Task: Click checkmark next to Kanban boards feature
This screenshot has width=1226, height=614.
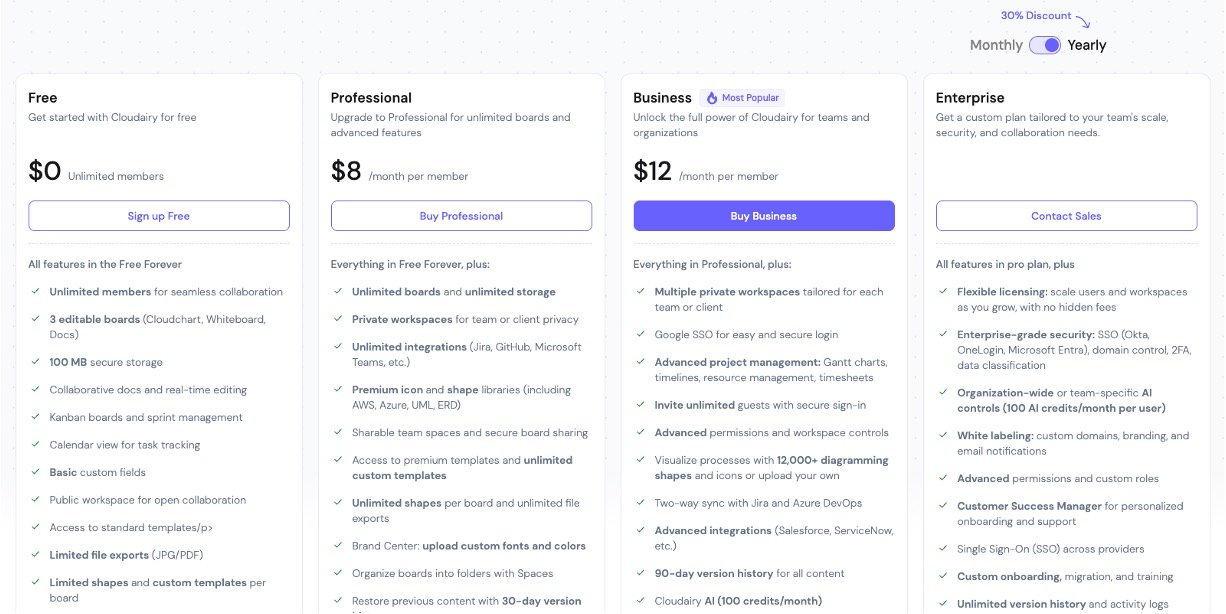Action: pyautogui.click(x=36, y=417)
